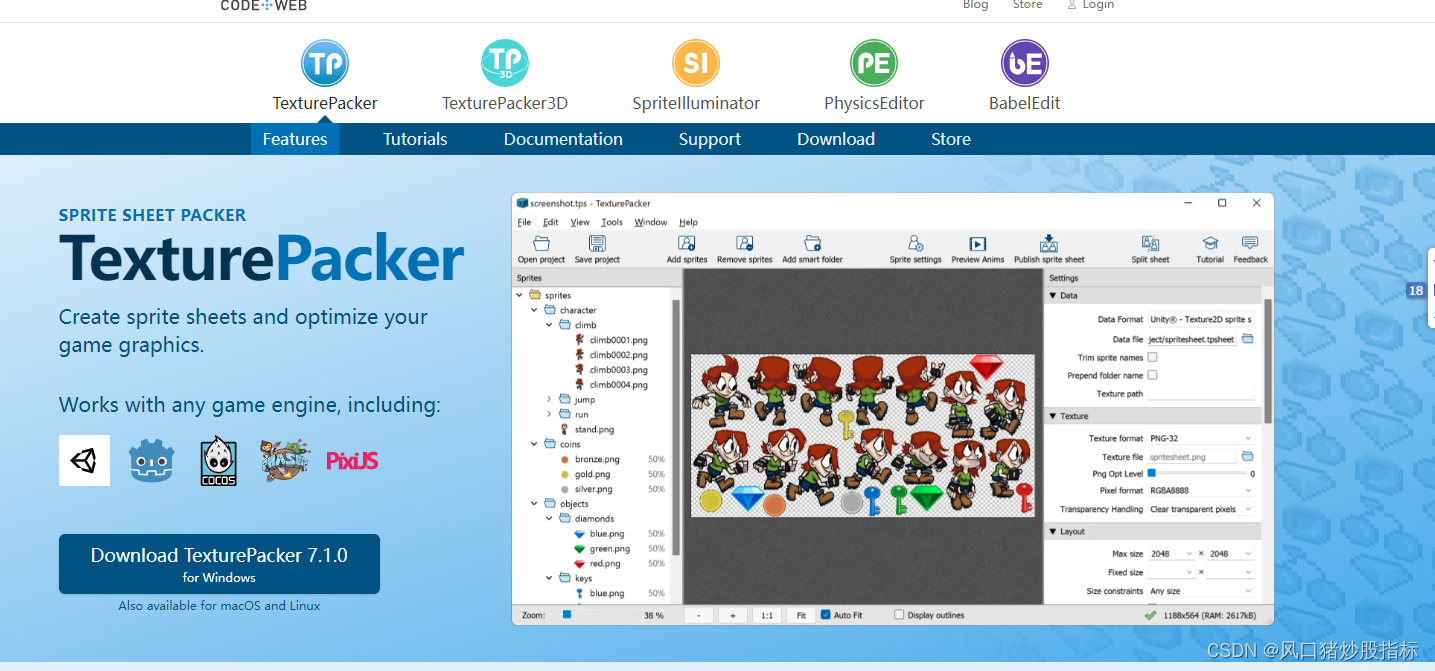Open the TexturePacker3D product icon
The image size is (1435, 671).
tap(505, 63)
